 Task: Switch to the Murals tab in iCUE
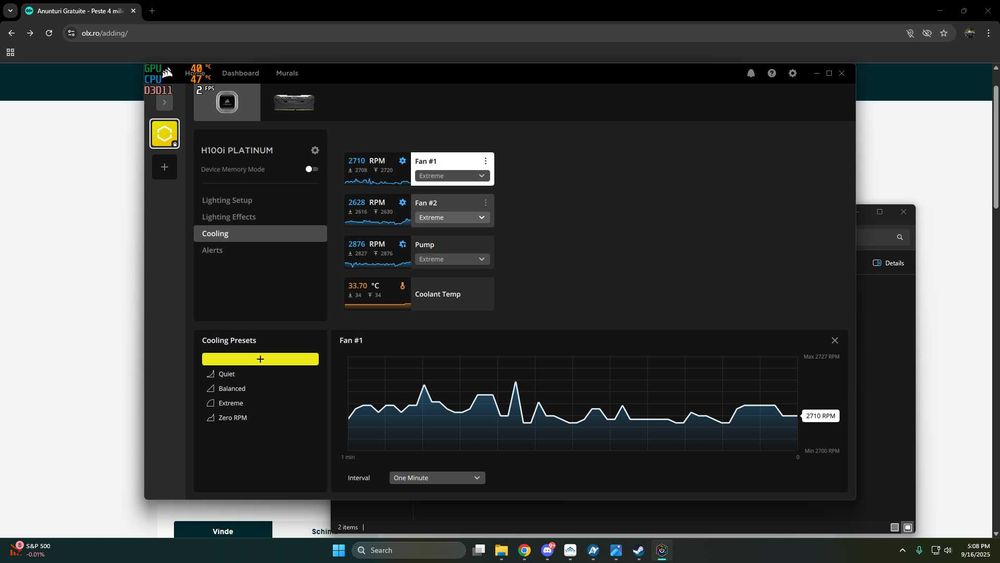pyautogui.click(x=287, y=73)
